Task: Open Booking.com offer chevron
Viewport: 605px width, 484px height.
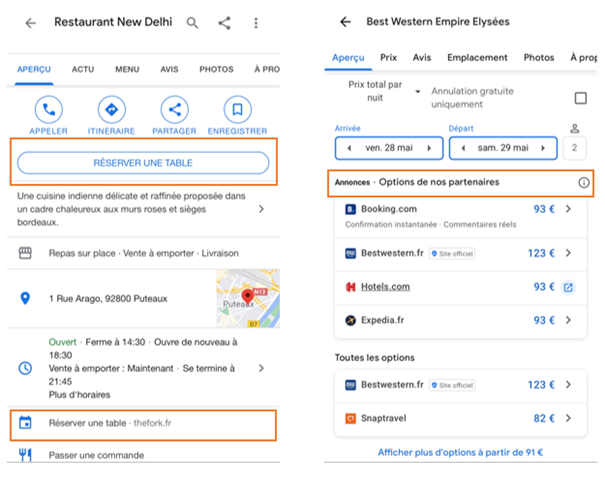Action: 568,209
